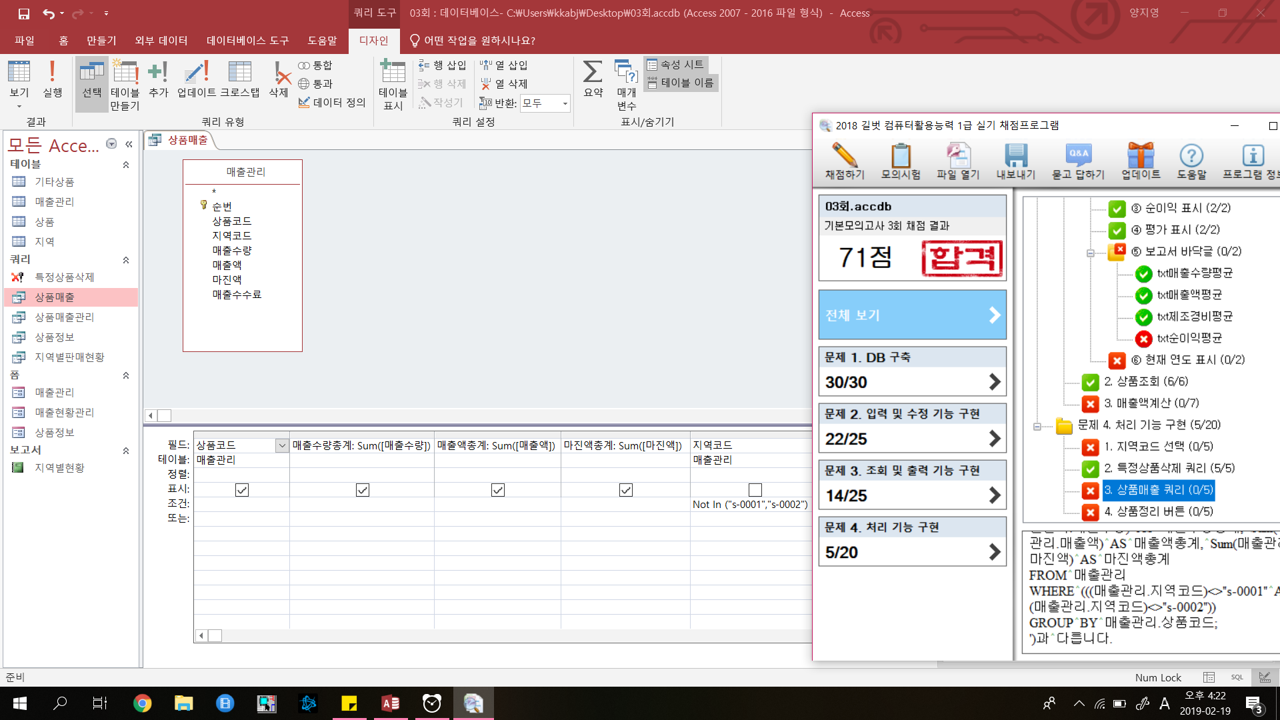Enable the 표시 checkbox for 지역코드 column

pyautogui.click(x=755, y=490)
